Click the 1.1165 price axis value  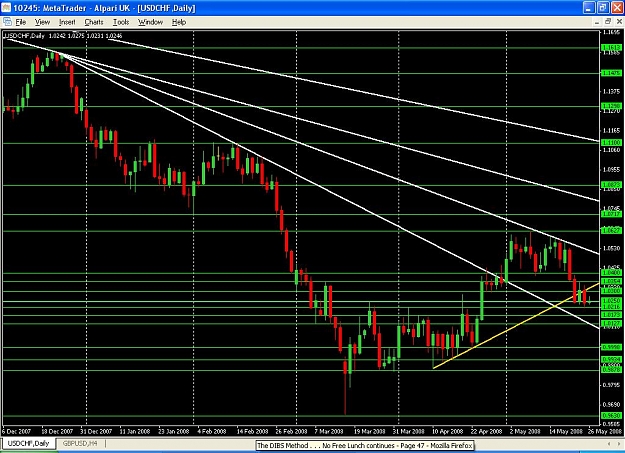612,130
